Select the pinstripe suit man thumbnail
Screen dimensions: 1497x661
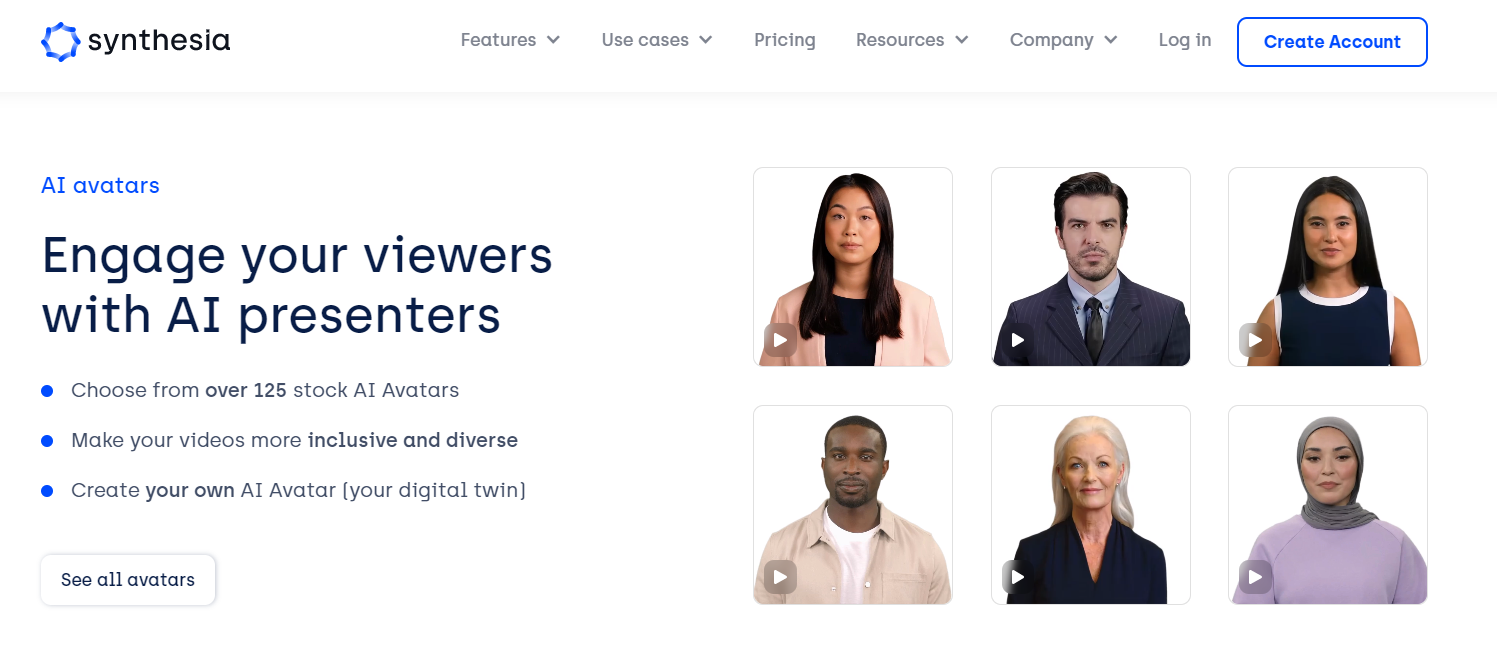tap(1091, 267)
